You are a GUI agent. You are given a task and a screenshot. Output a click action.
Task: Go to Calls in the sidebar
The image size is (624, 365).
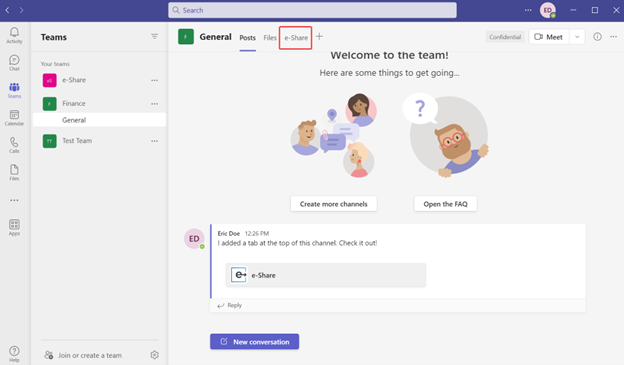point(14,145)
